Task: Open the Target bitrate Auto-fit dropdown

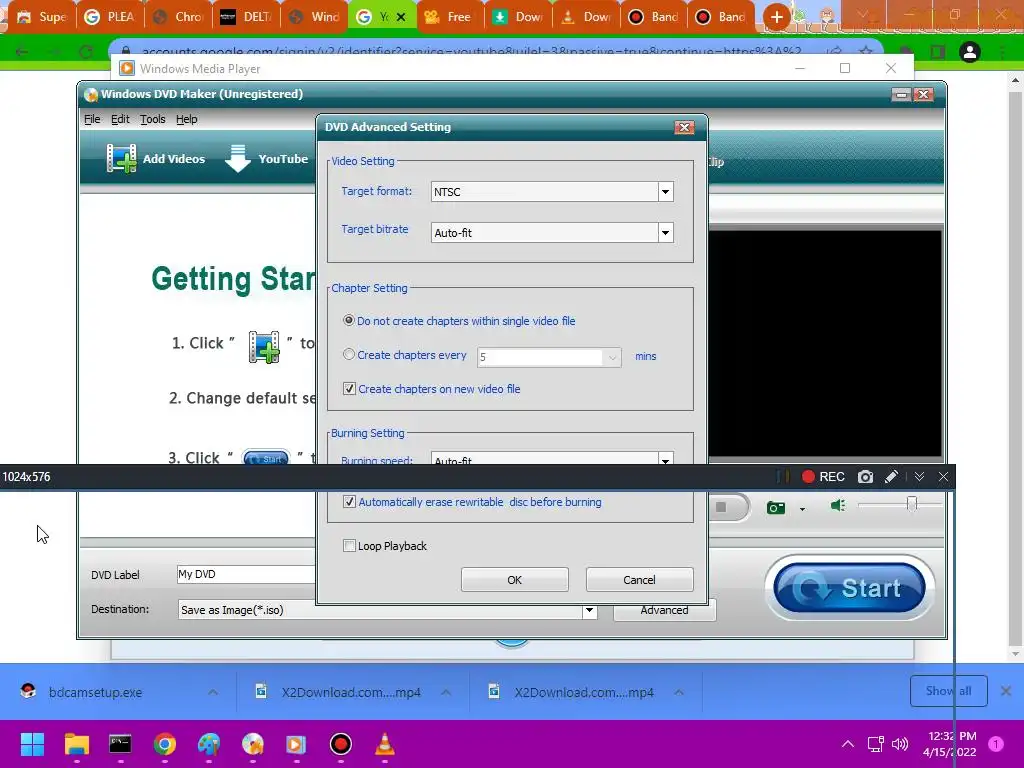Action: (665, 232)
